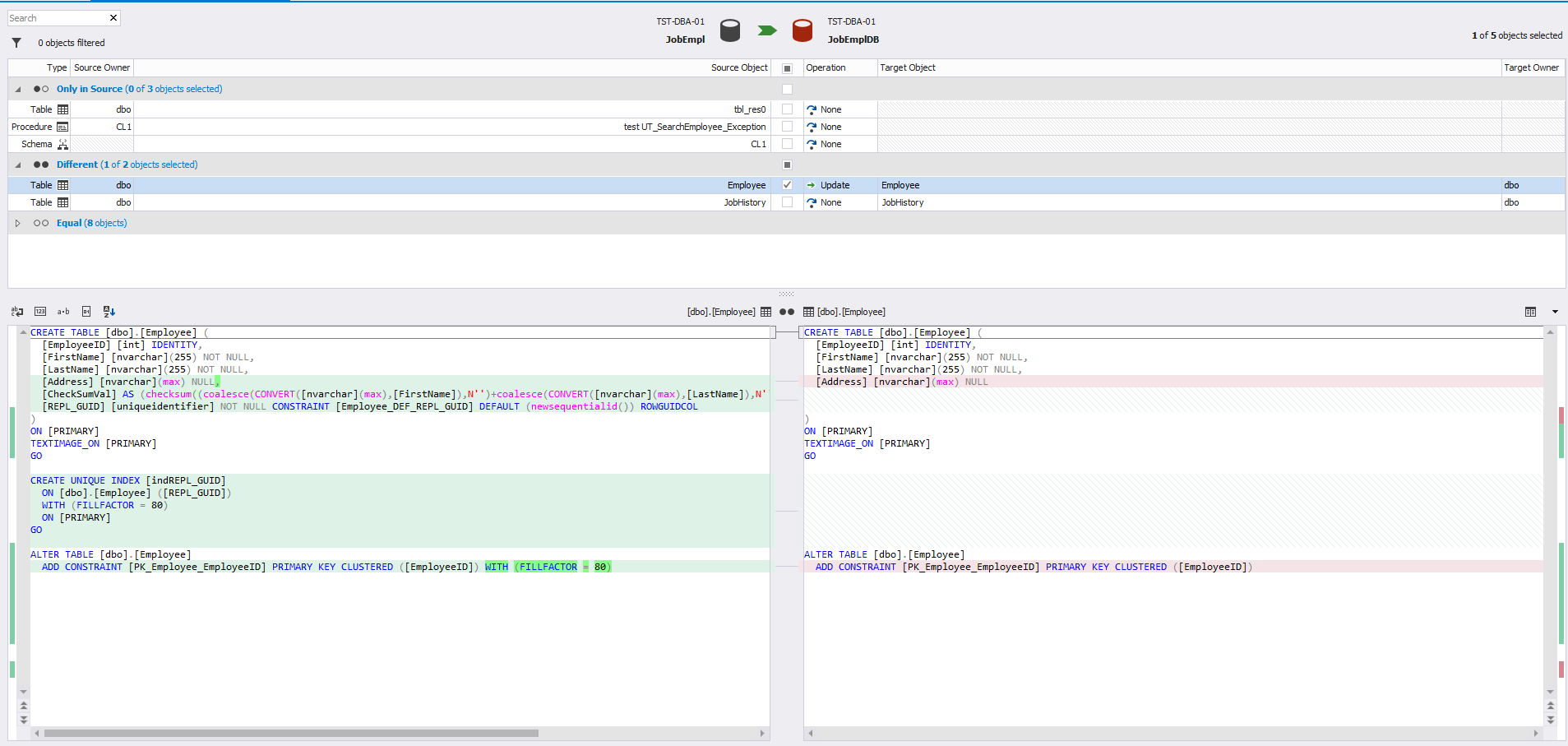Viewport: 1568px width, 746px height.
Task: Check the CL1 schema checkbox
Action: [787, 144]
